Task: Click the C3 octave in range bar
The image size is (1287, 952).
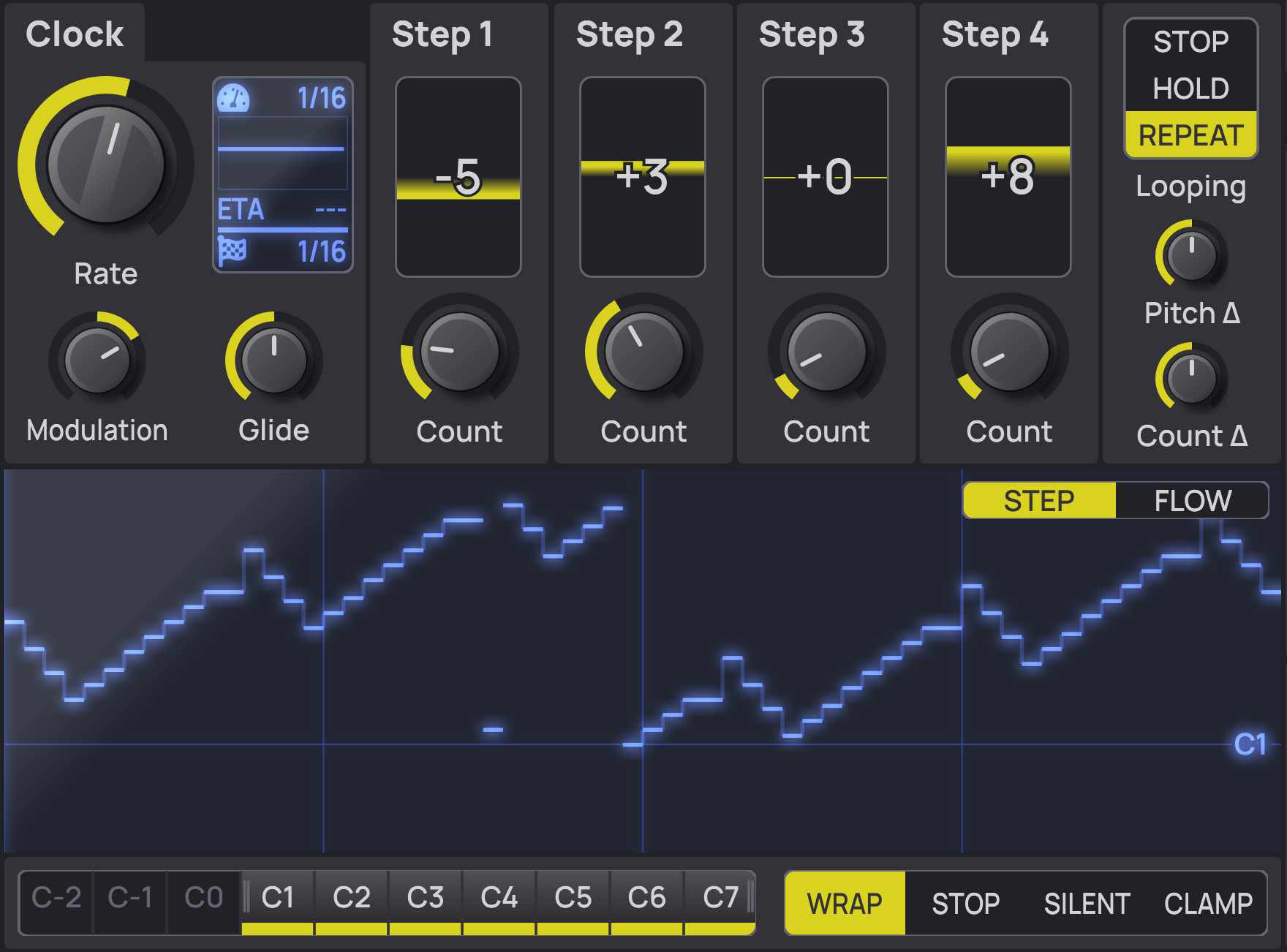Action: pyautogui.click(x=426, y=902)
